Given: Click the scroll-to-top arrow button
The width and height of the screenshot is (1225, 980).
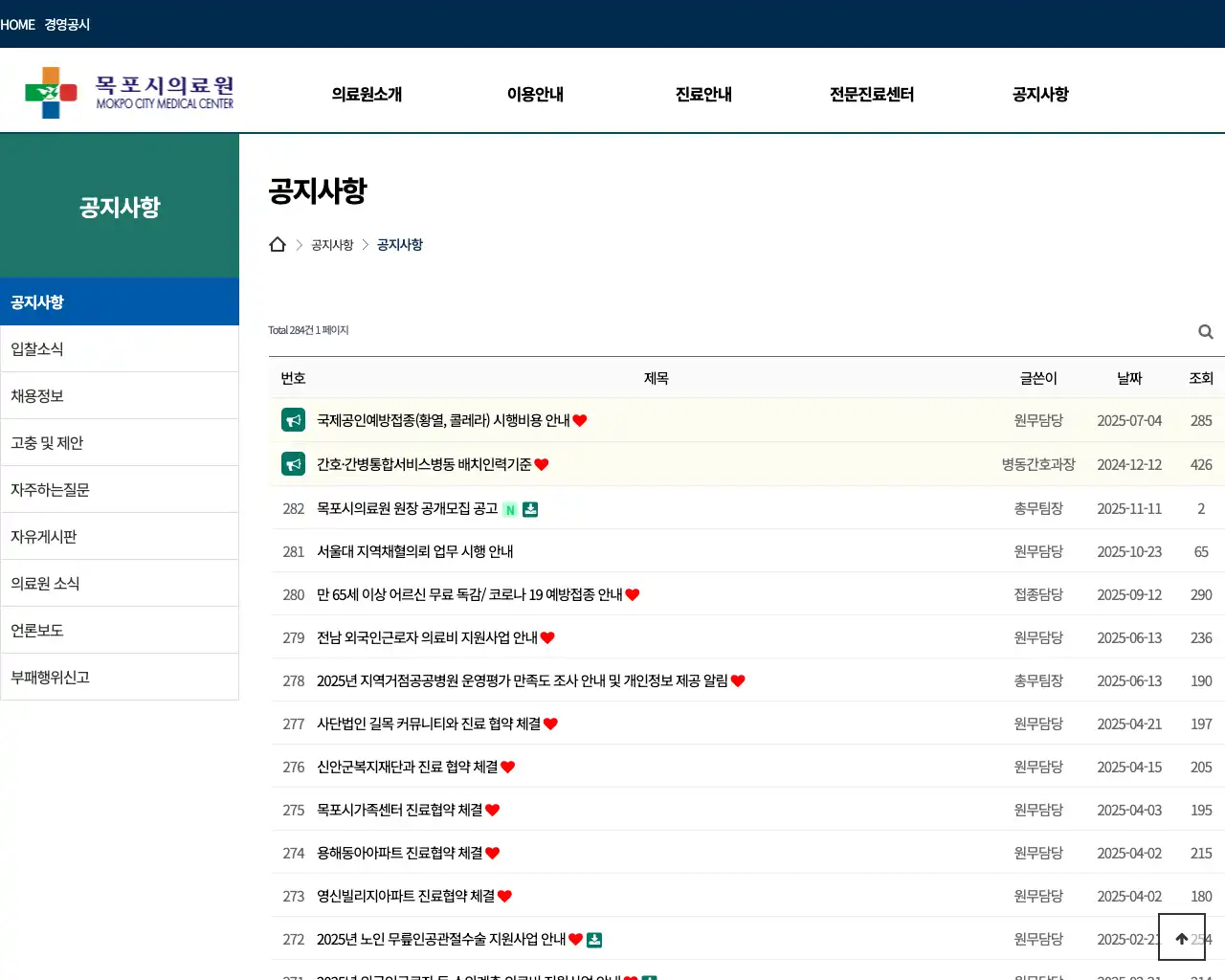Looking at the screenshot, I should (1181, 938).
